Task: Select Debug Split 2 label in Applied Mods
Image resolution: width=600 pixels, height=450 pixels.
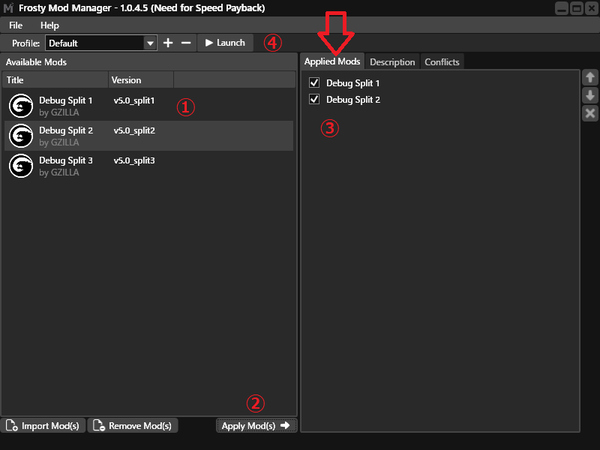Action: [353, 100]
